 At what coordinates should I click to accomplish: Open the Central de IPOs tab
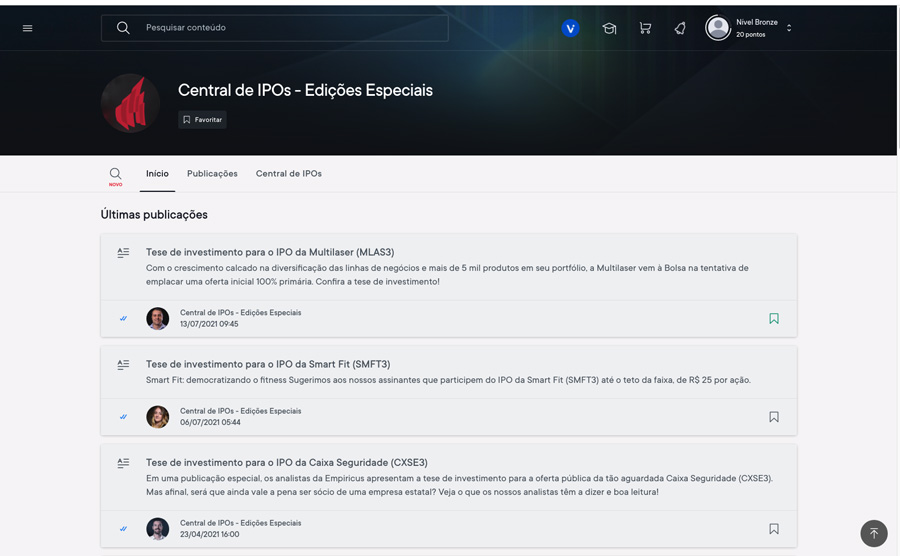[288, 174]
